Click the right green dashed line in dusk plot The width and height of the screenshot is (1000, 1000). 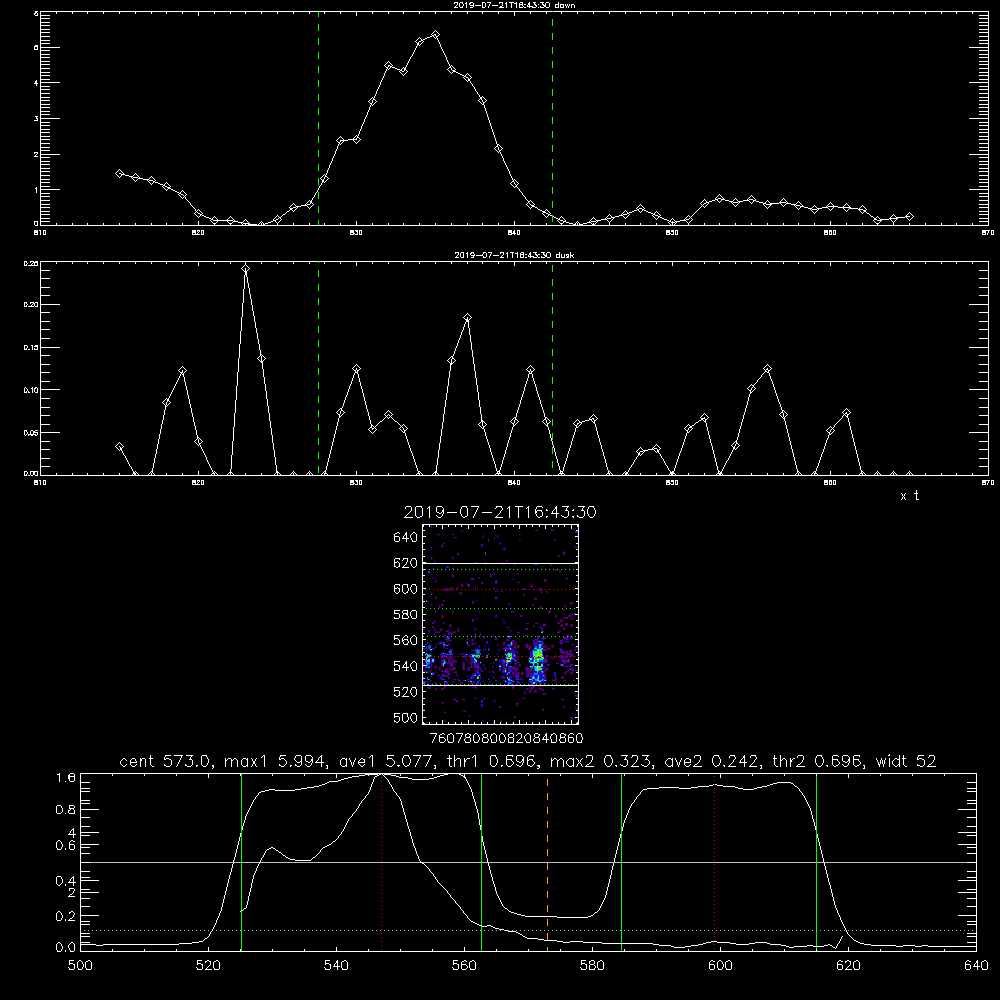pyautogui.click(x=552, y=368)
